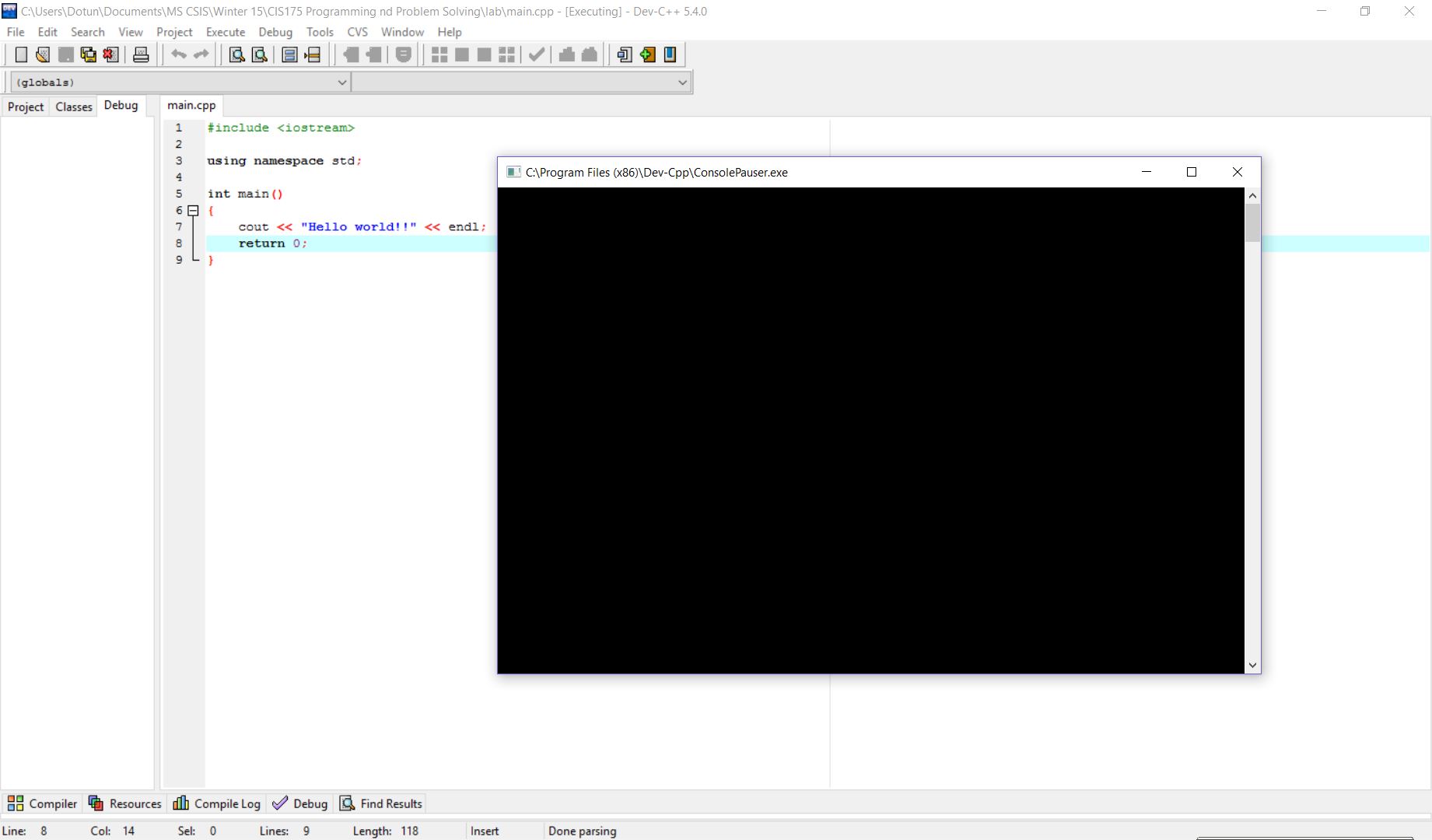Switch to the Project sidebar tab
Screen dimensions: 1432x840
pos(26,107)
